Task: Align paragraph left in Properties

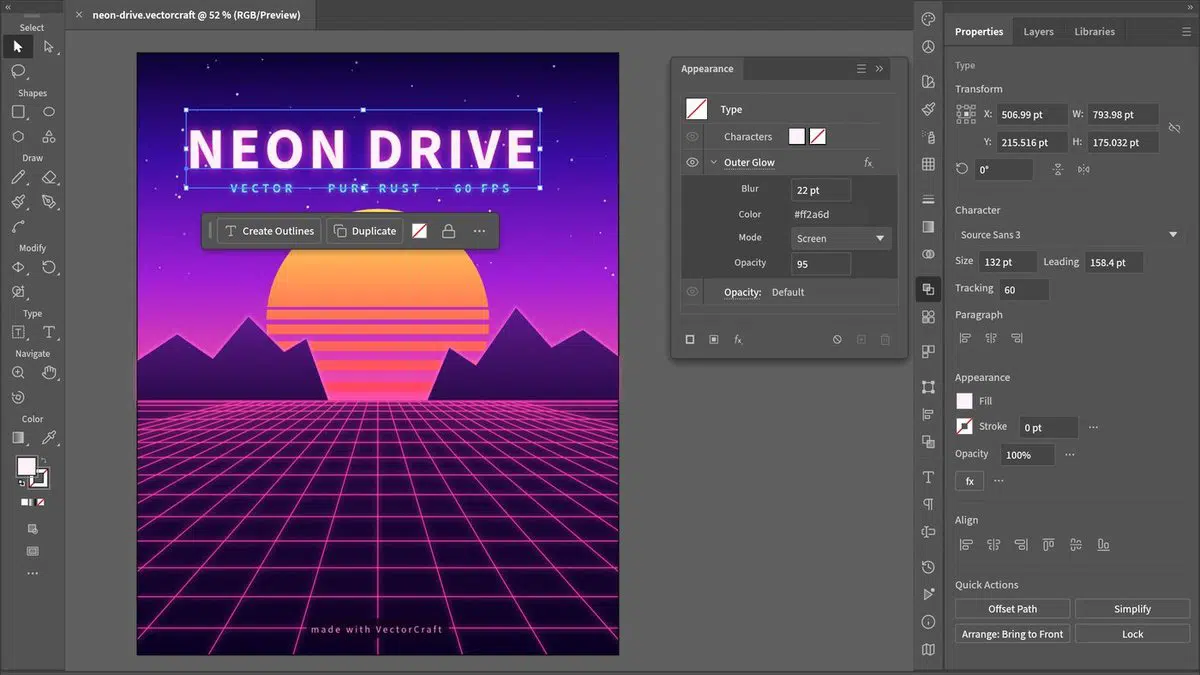Action: (965, 339)
